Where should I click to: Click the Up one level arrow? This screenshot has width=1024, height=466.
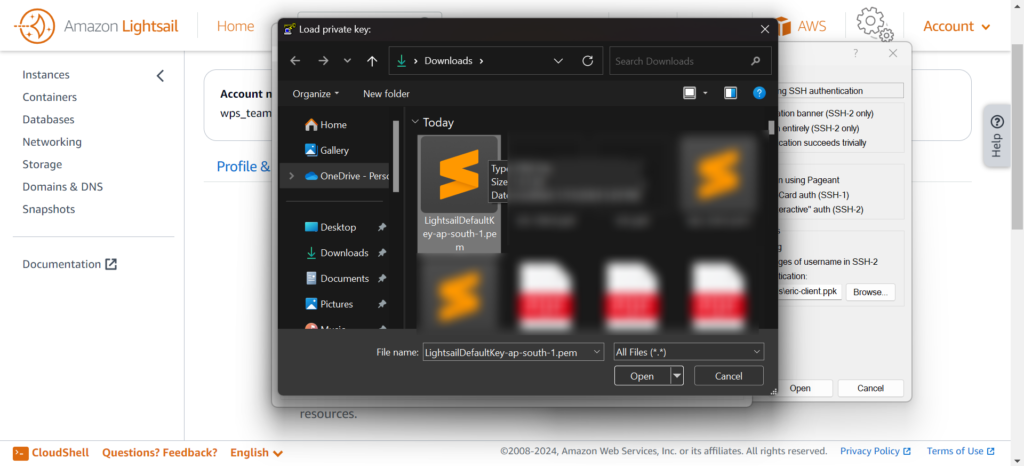pos(372,61)
